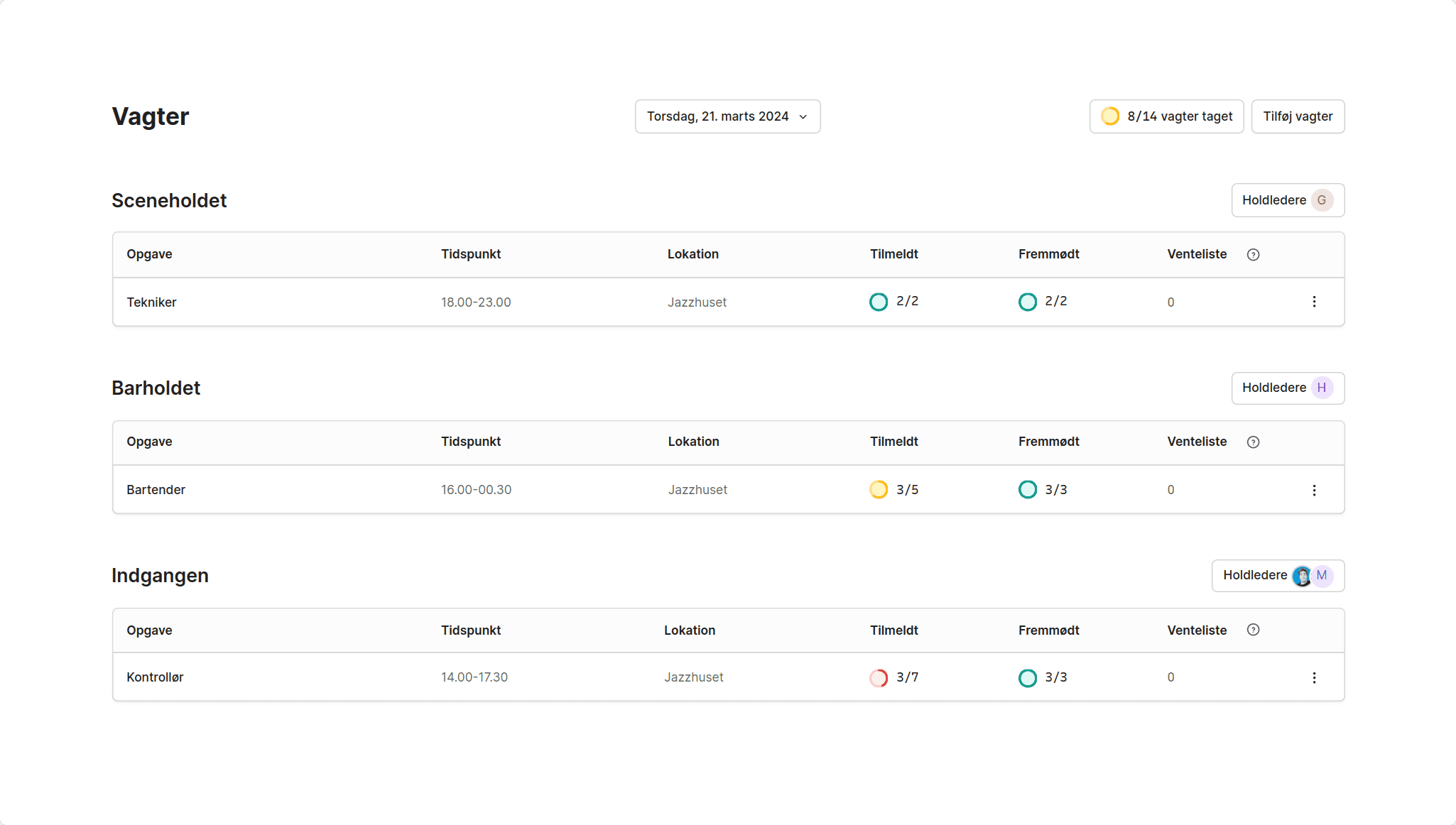Click Venteliste help icon in Barholdet table
This screenshot has width=1456, height=825.
coord(1253,442)
